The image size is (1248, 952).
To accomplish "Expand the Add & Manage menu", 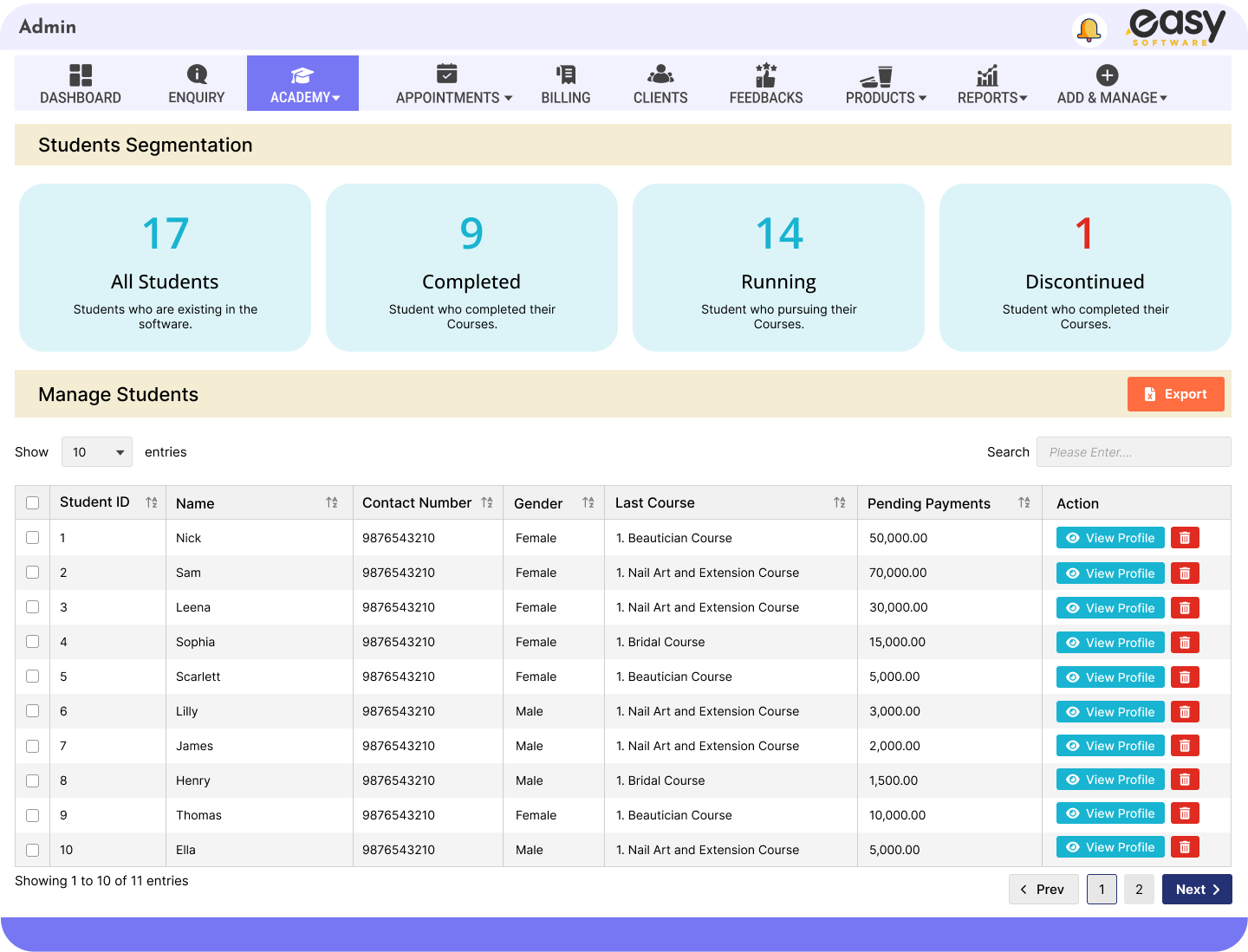I will pyautogui.click(x=1111, y=84).
